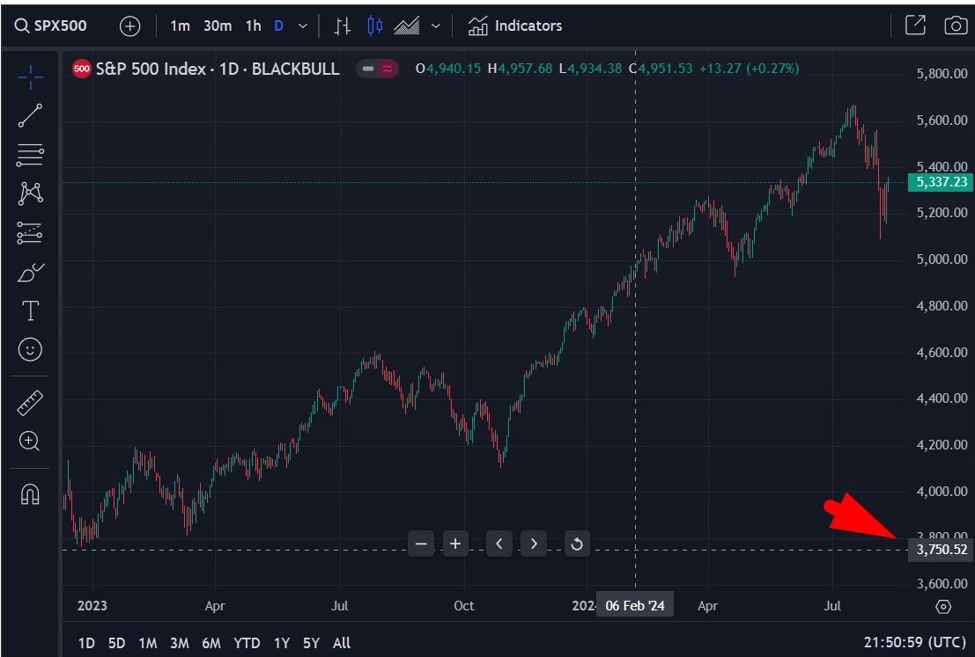Switch to the 5Y range tab
The image size is (975, 657).
pyautogui.click(x=311, y=643)
